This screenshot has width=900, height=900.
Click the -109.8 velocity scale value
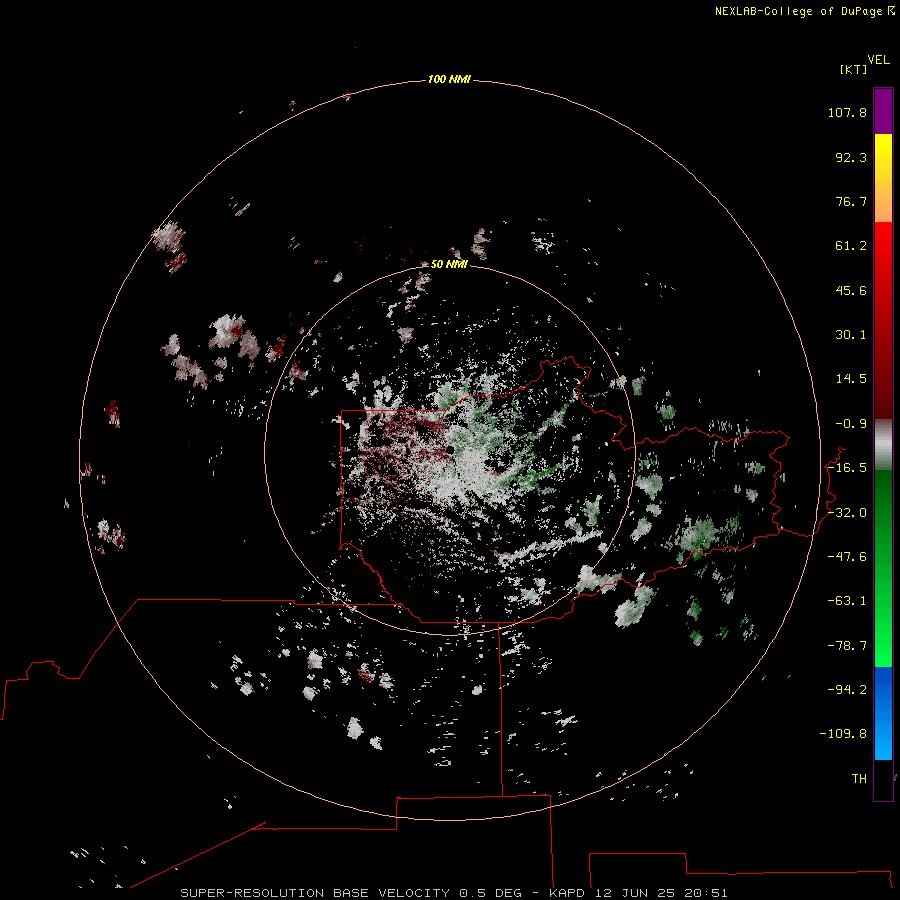point(843,734)
